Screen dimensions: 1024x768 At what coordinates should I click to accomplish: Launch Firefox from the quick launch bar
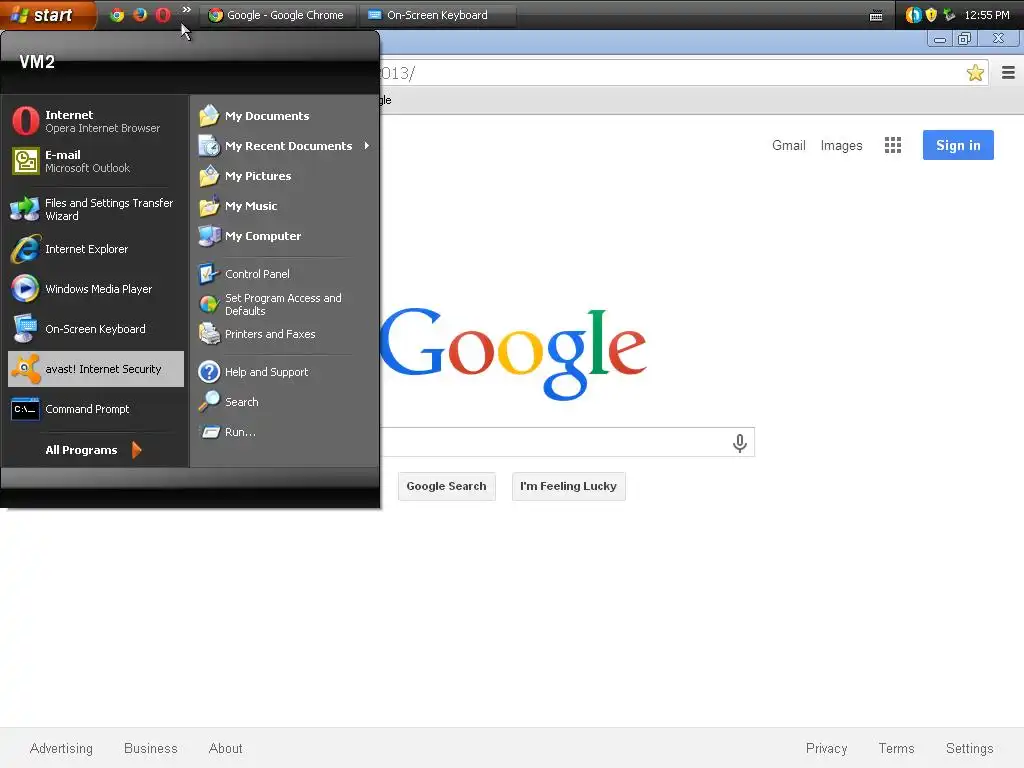[x=140, y=14]
